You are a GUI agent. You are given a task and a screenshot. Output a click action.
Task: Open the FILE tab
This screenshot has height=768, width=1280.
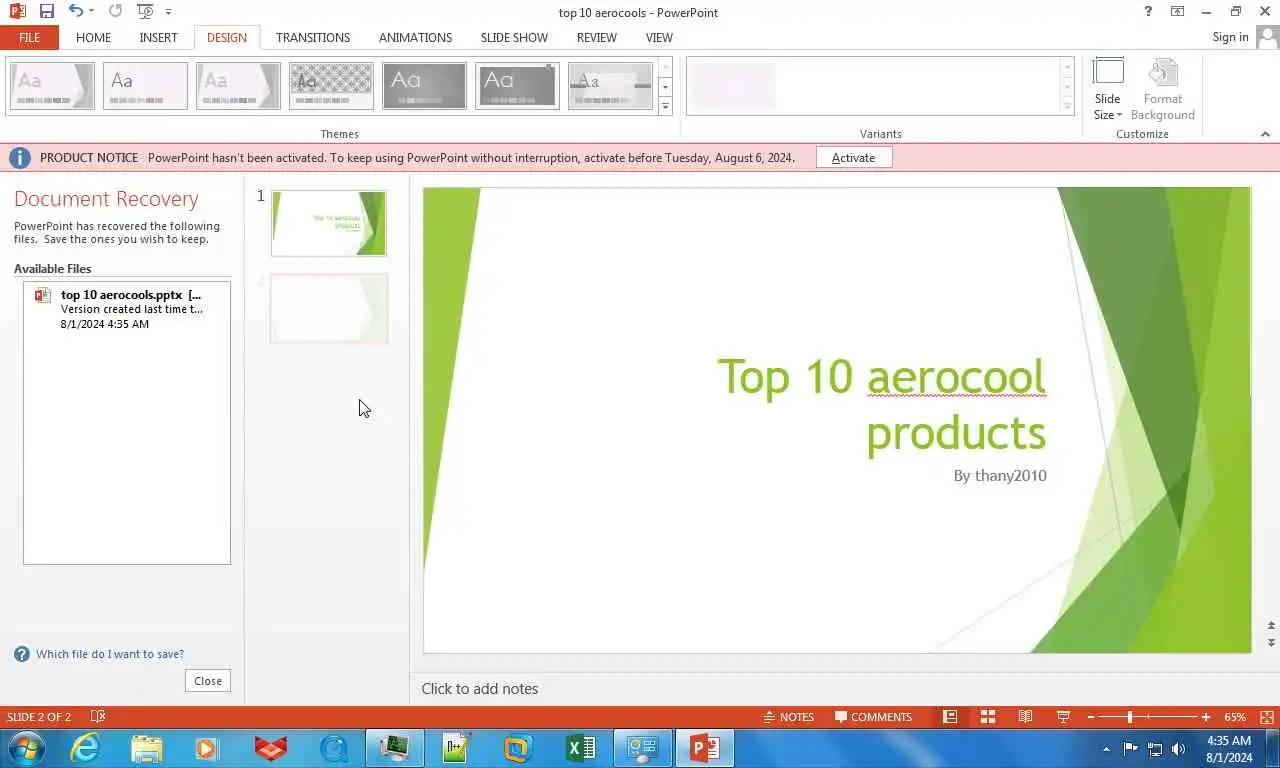[x=29, y=37]
